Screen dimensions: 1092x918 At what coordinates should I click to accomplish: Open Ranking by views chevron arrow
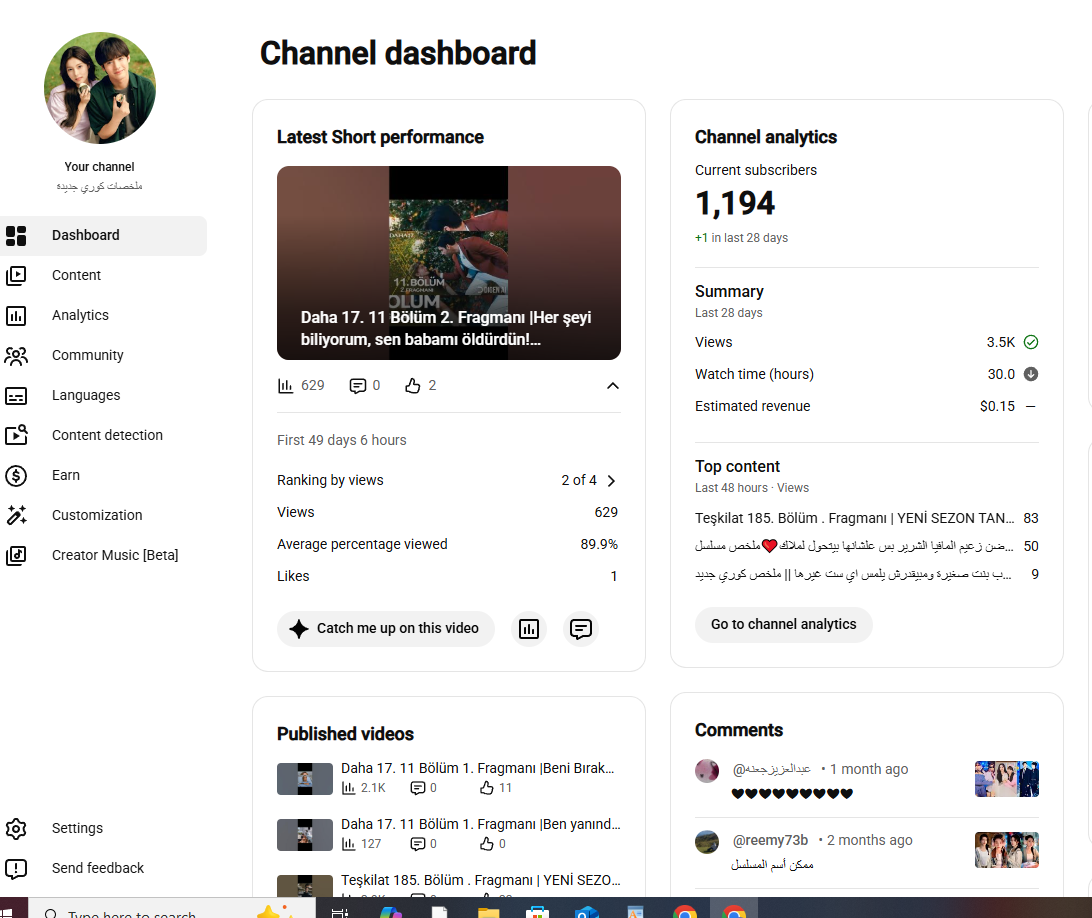click(x=611, y=481)
